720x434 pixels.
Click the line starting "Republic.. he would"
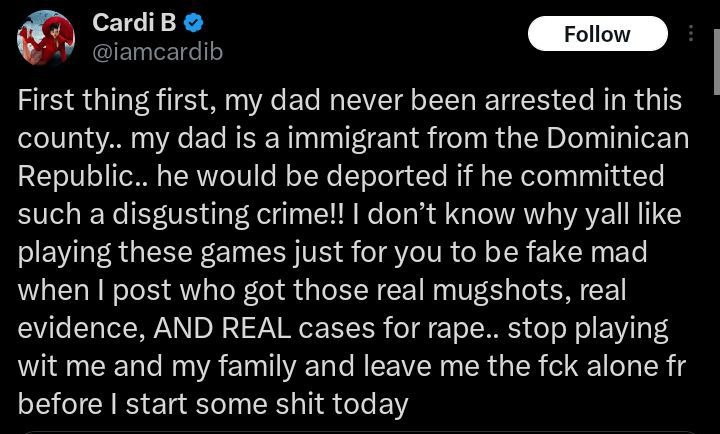(x=340, y=177)
